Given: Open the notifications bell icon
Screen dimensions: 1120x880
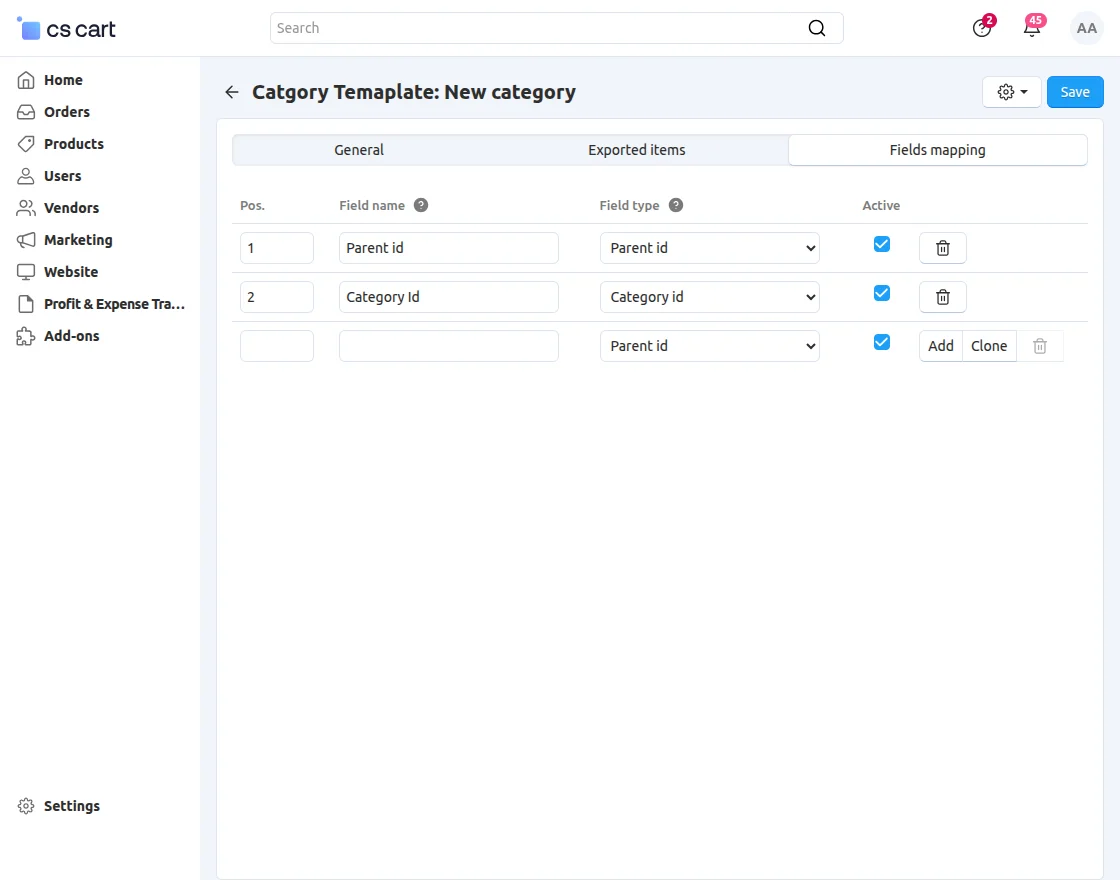Looking at the screenshot, I should pyautogui.click(x=1032, y=28).
